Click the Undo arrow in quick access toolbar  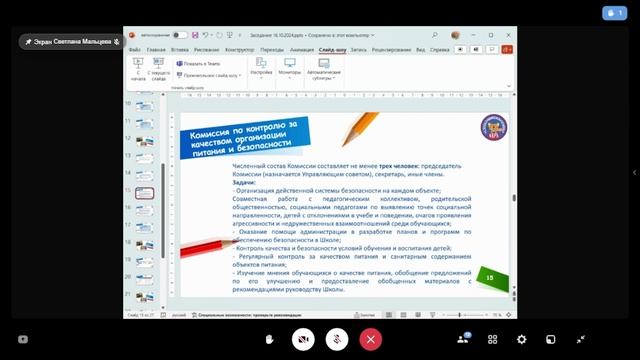(x=205, y=35)
